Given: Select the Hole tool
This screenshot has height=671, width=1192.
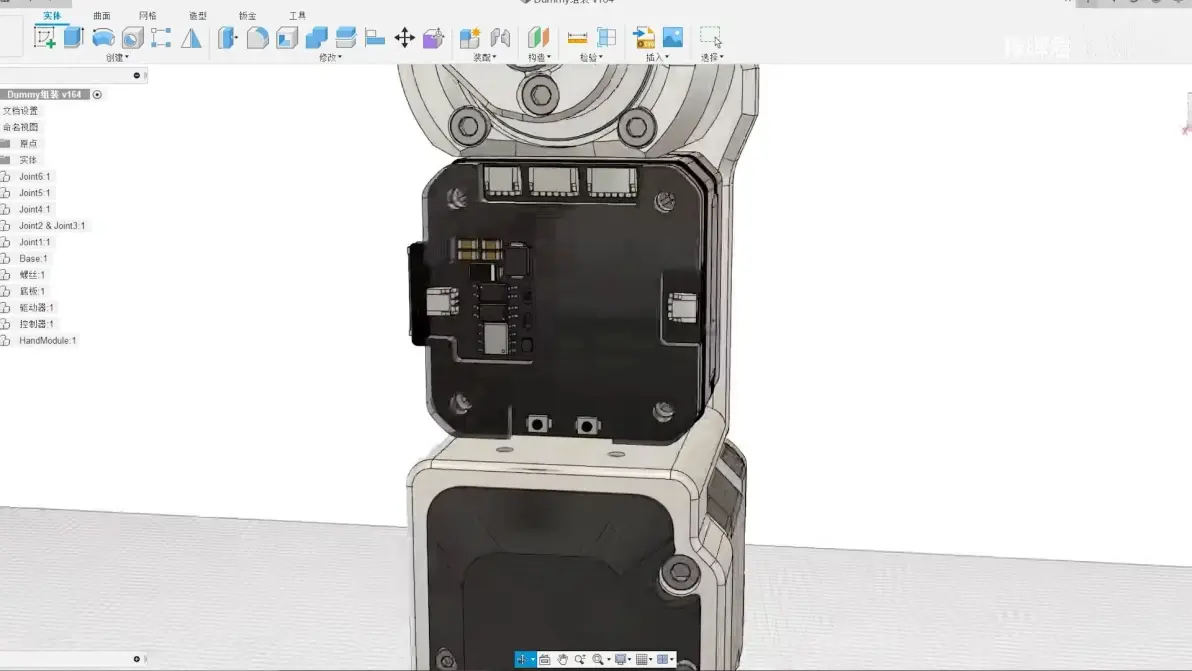Looking at the screenshot, I should (132, 38).
